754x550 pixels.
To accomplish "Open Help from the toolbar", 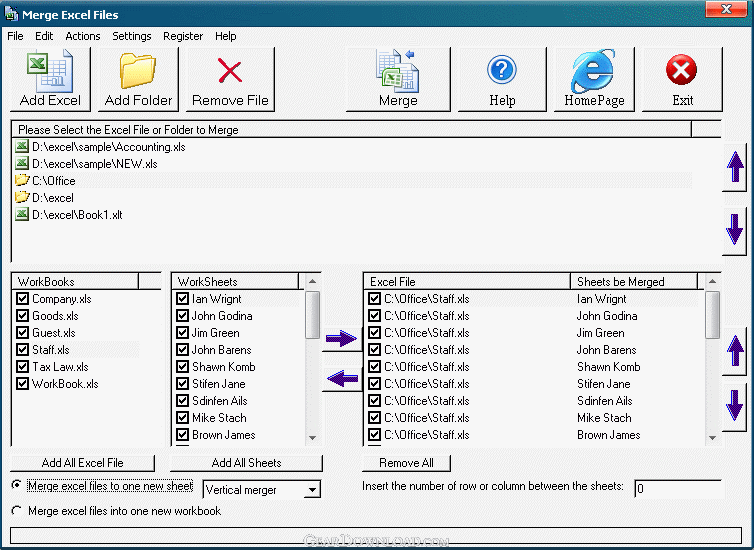I will (502, 79).
